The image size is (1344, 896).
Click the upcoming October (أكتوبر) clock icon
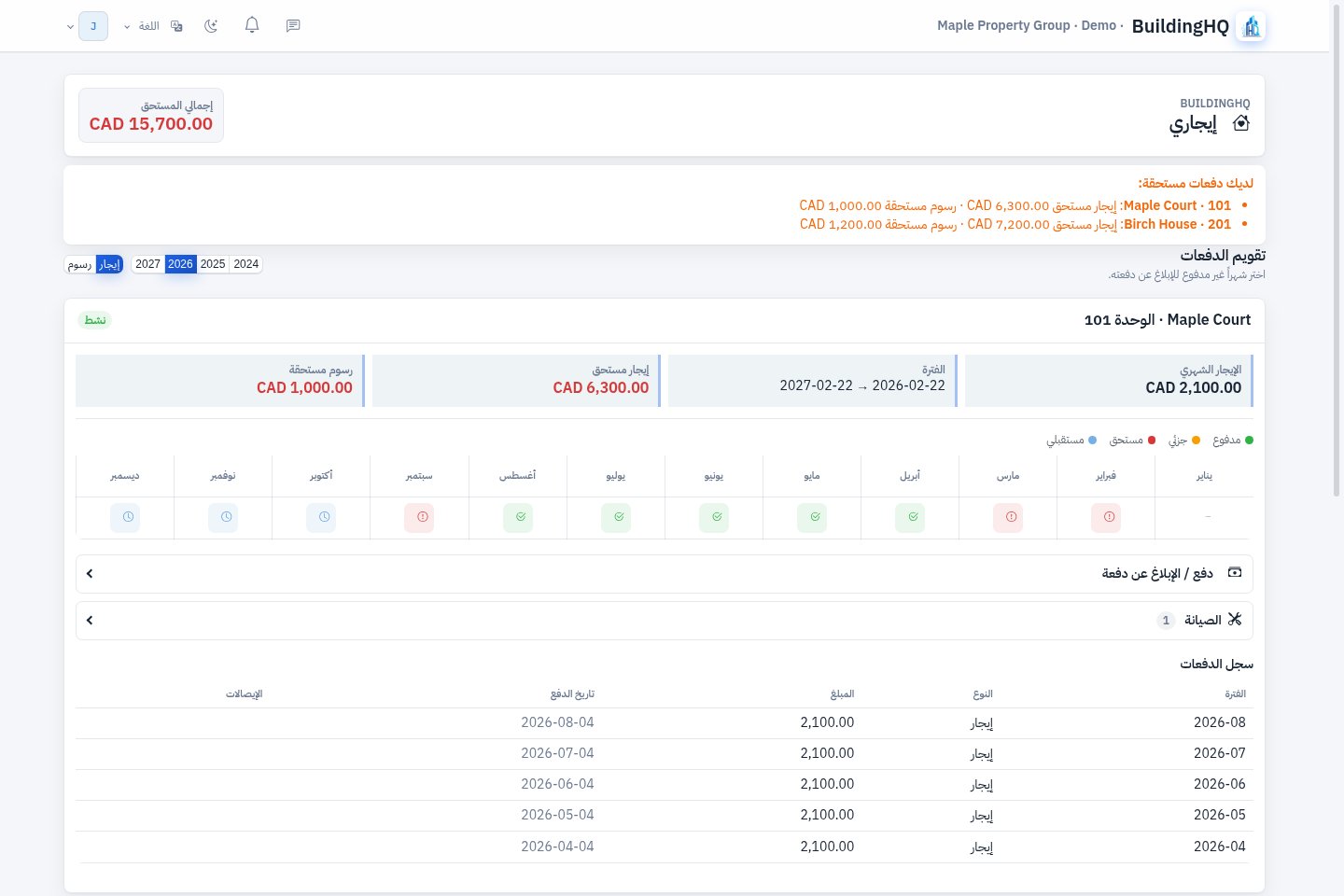click(x=321, y=518)
